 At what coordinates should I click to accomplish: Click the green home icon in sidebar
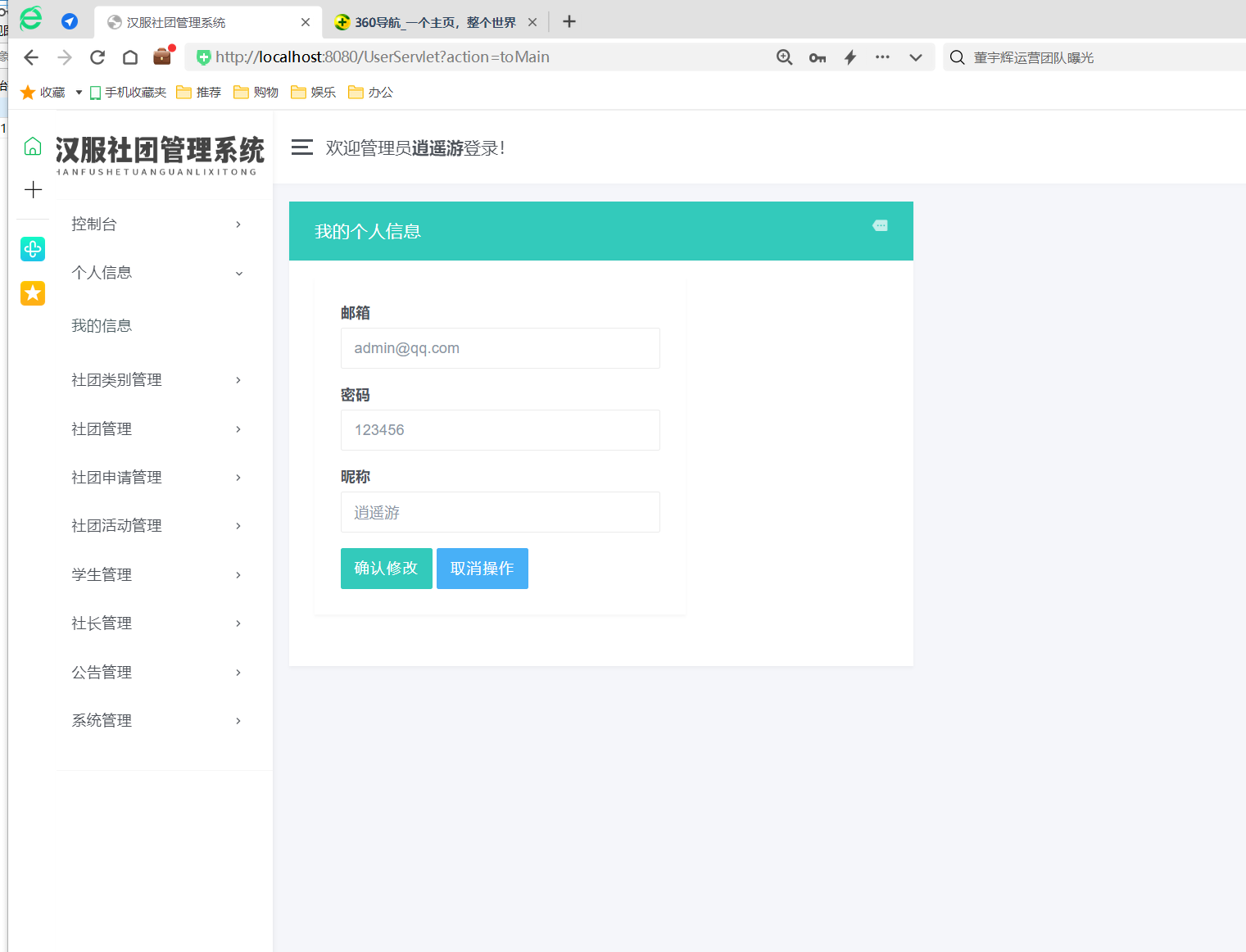(33, 147)
